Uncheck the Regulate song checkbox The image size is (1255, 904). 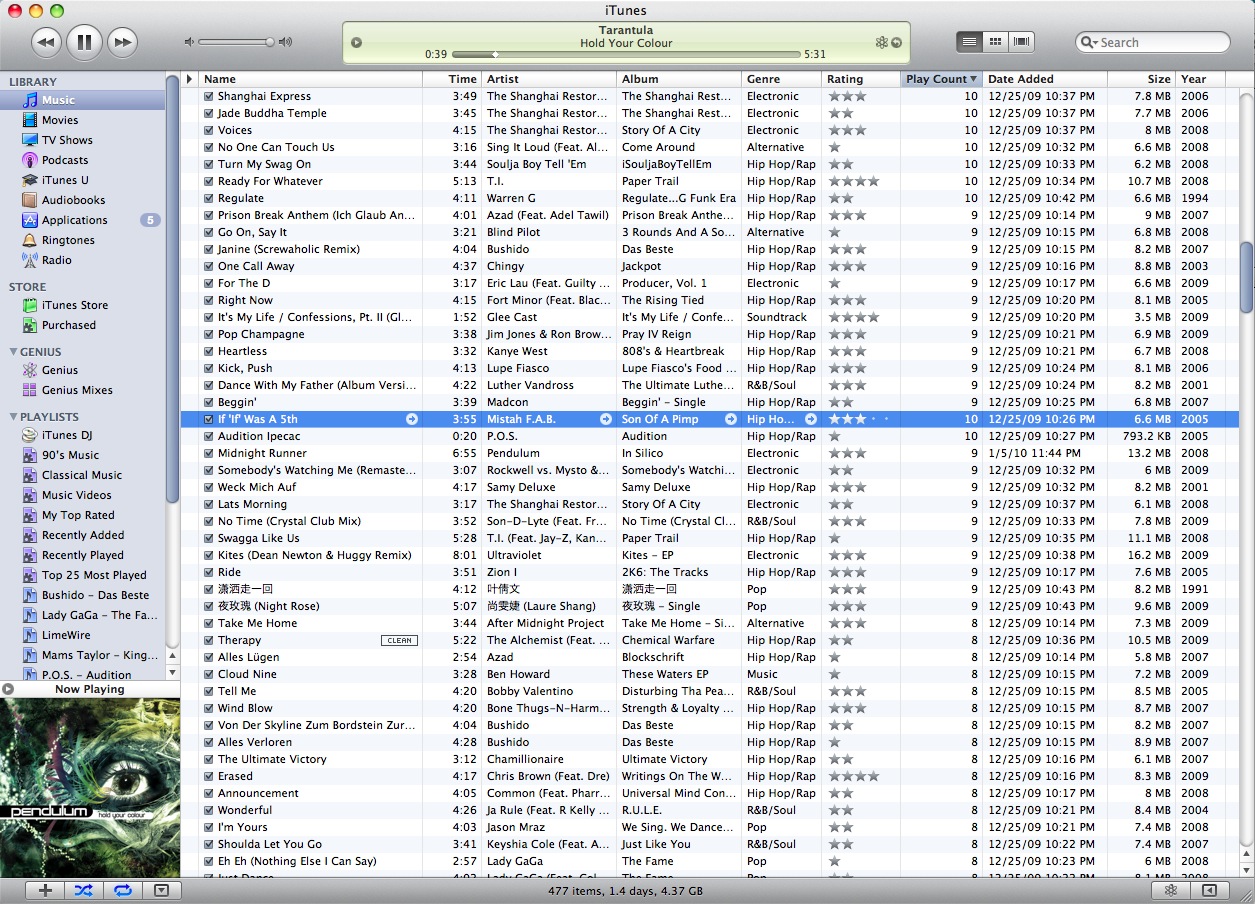(x=209, y=198)
